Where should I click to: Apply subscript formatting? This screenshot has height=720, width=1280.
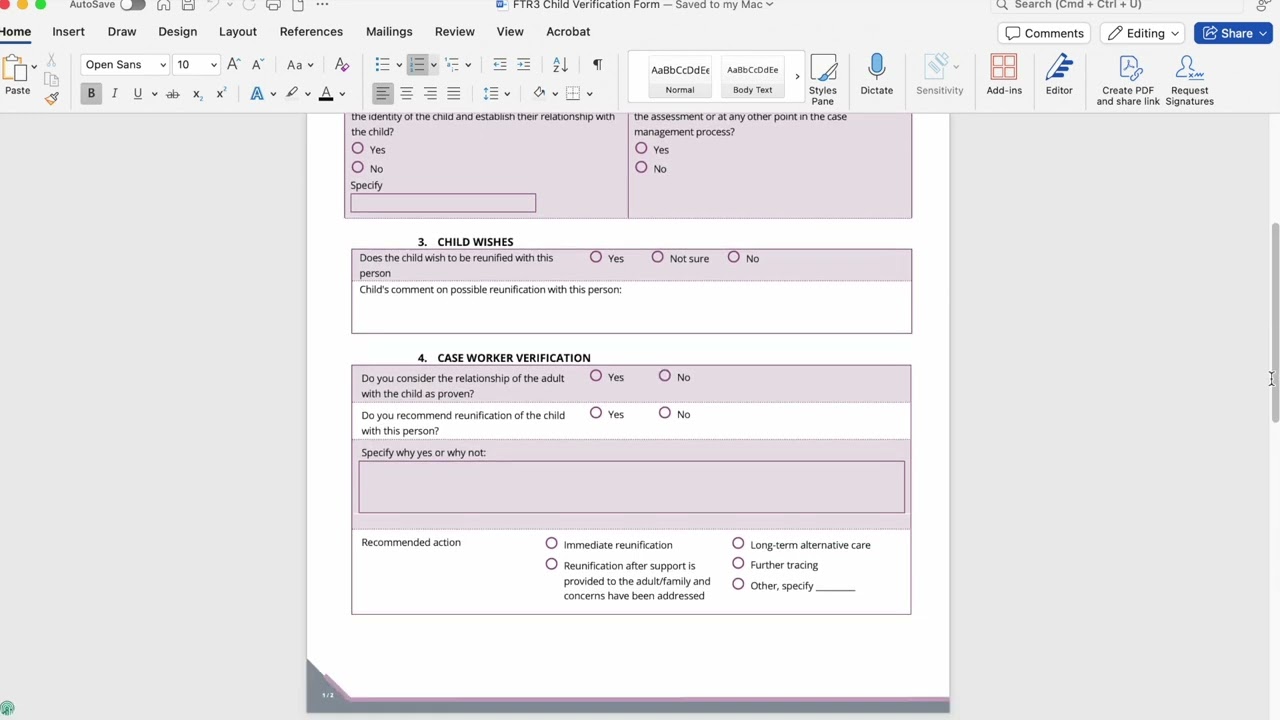point(197,94)
